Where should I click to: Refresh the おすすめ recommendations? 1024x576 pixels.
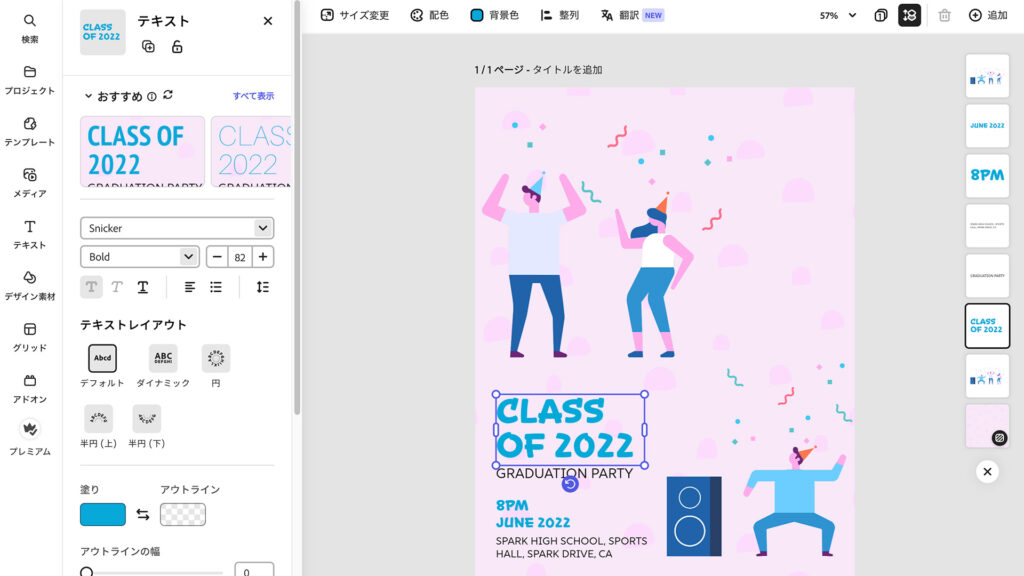[168, 96]
